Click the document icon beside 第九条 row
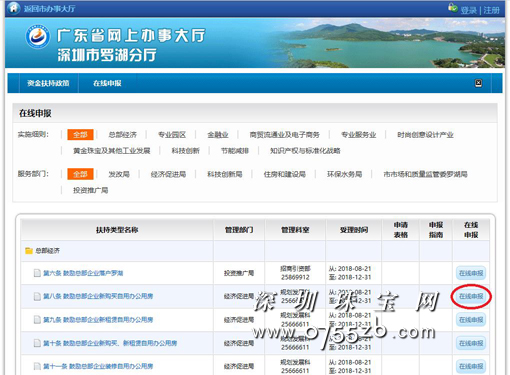Image resolution: width=510 pixels, height=375 pixels. tap(37, 320)
